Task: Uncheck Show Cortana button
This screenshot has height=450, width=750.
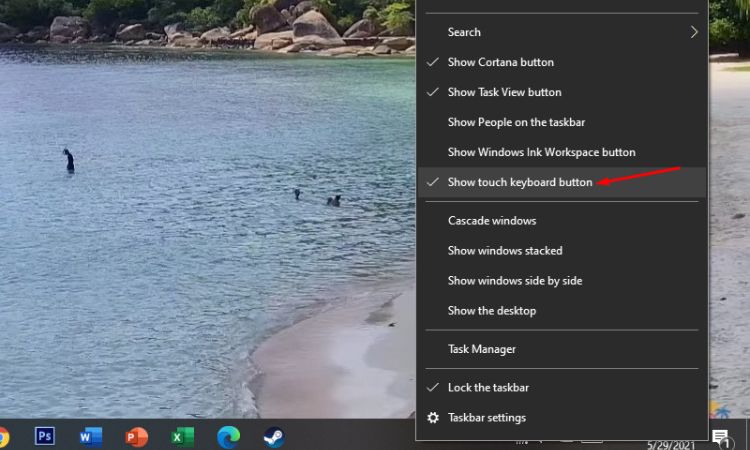Action: tap(500, 62)
